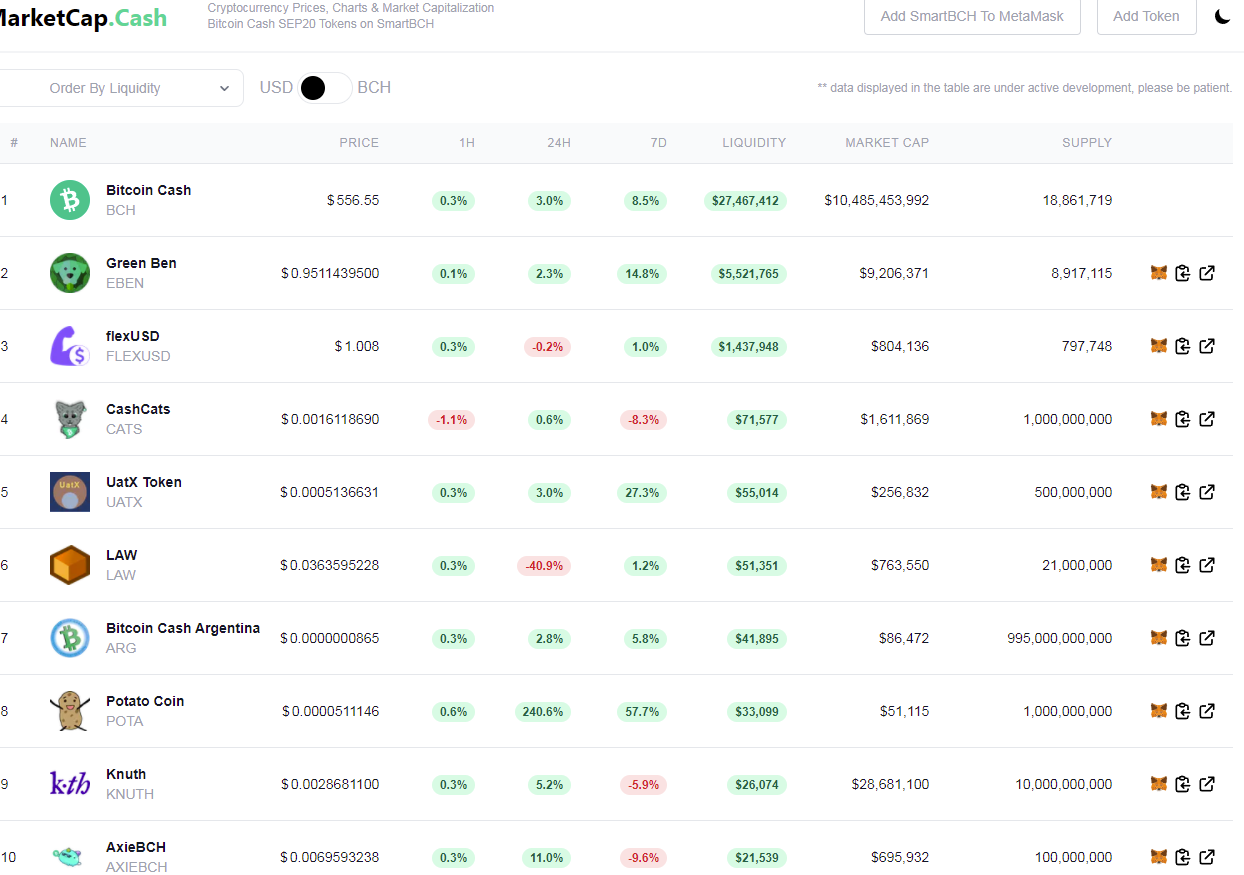Click the LIQUIDITY column header
Image resolution: width=1244 pixels, height=875 pixels.
[x=754, y=143]
